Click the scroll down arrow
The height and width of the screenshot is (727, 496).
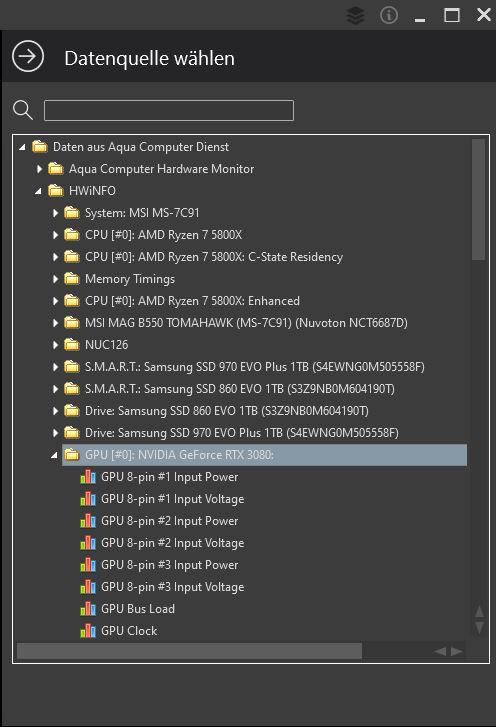coord(479,628)
